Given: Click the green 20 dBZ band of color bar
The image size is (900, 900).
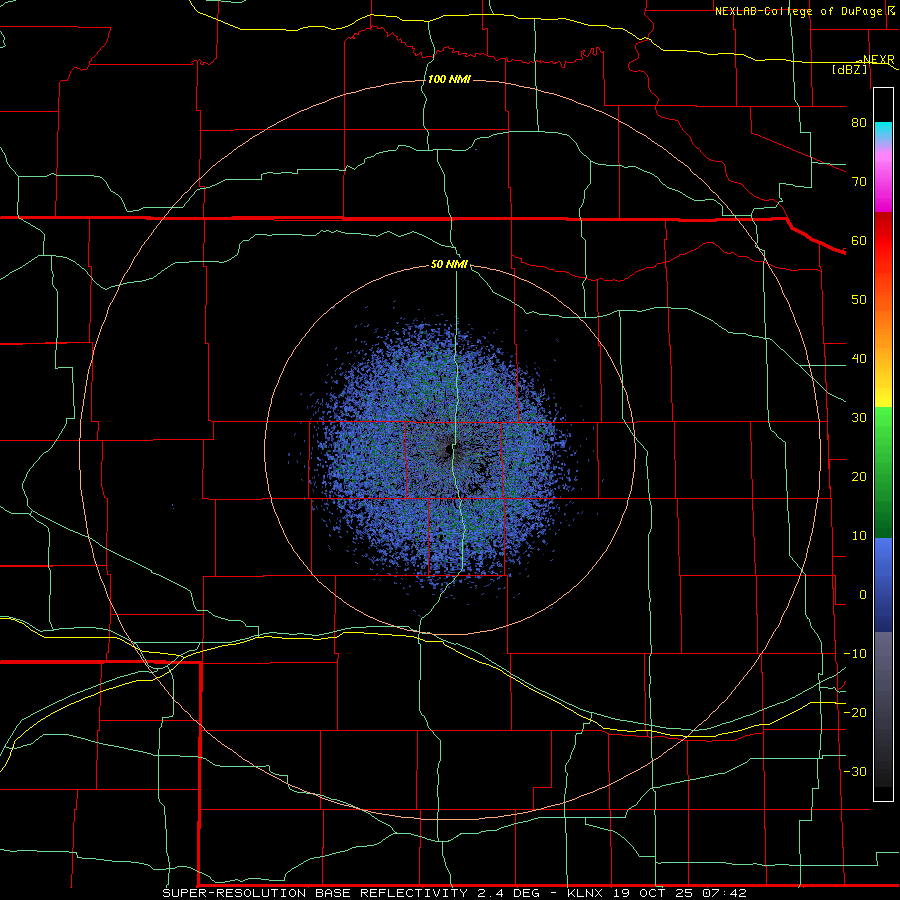Looking at the screenshot, I should (x=883, y=477).
